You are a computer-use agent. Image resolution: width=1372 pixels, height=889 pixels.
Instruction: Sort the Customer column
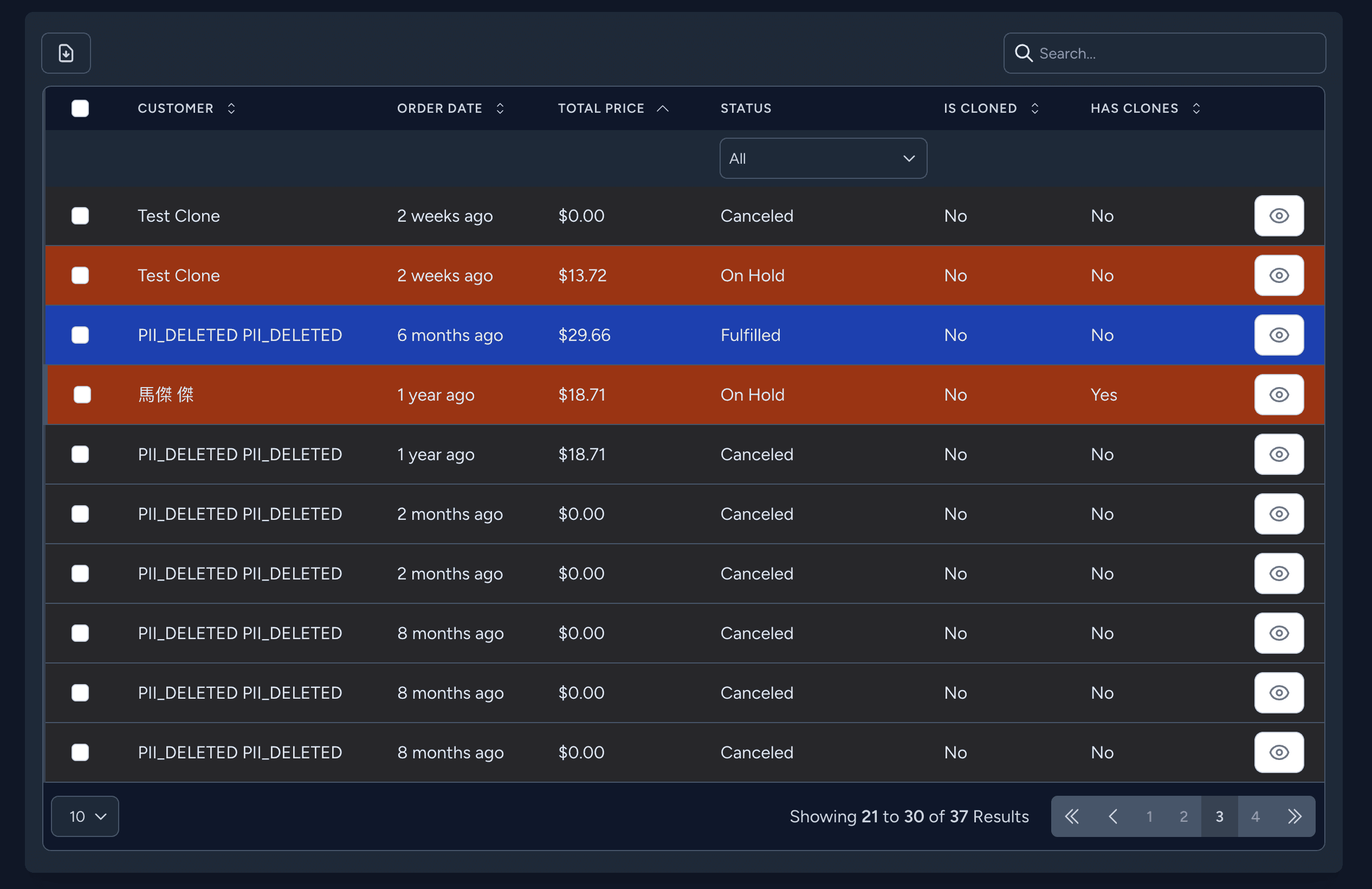tap(231, 108)
